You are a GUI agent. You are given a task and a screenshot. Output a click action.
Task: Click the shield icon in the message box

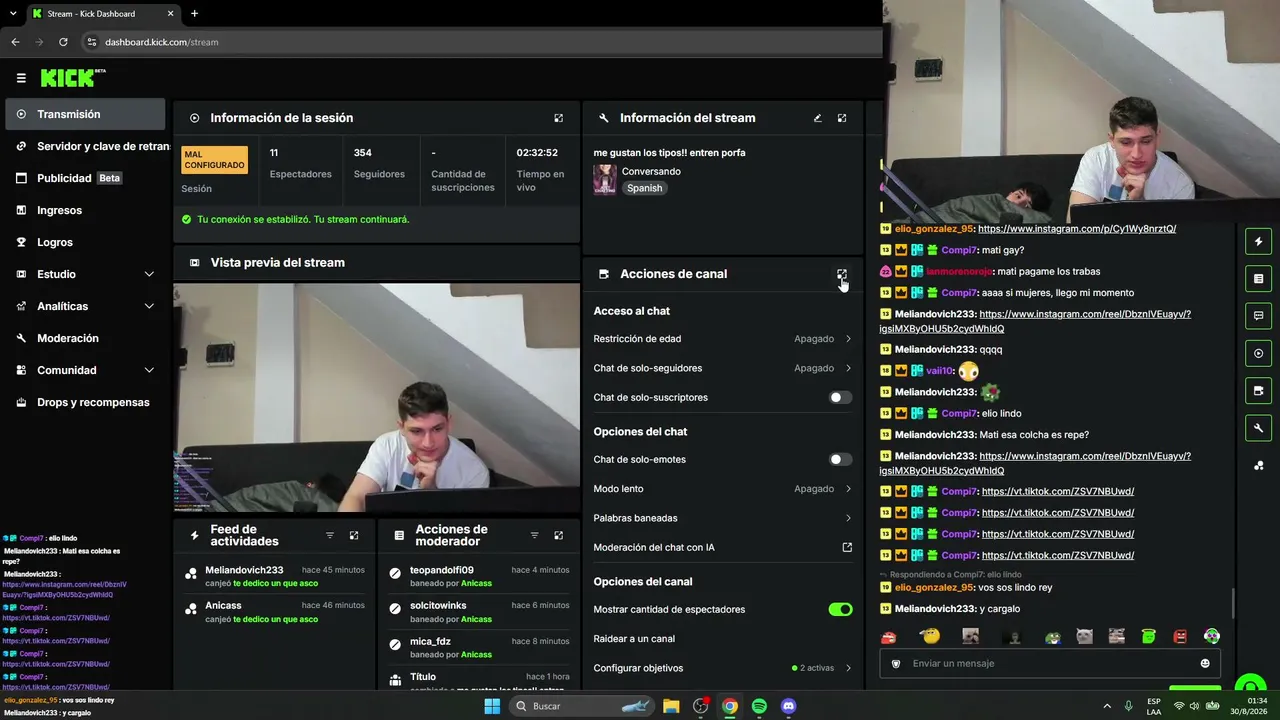[896, 663]
